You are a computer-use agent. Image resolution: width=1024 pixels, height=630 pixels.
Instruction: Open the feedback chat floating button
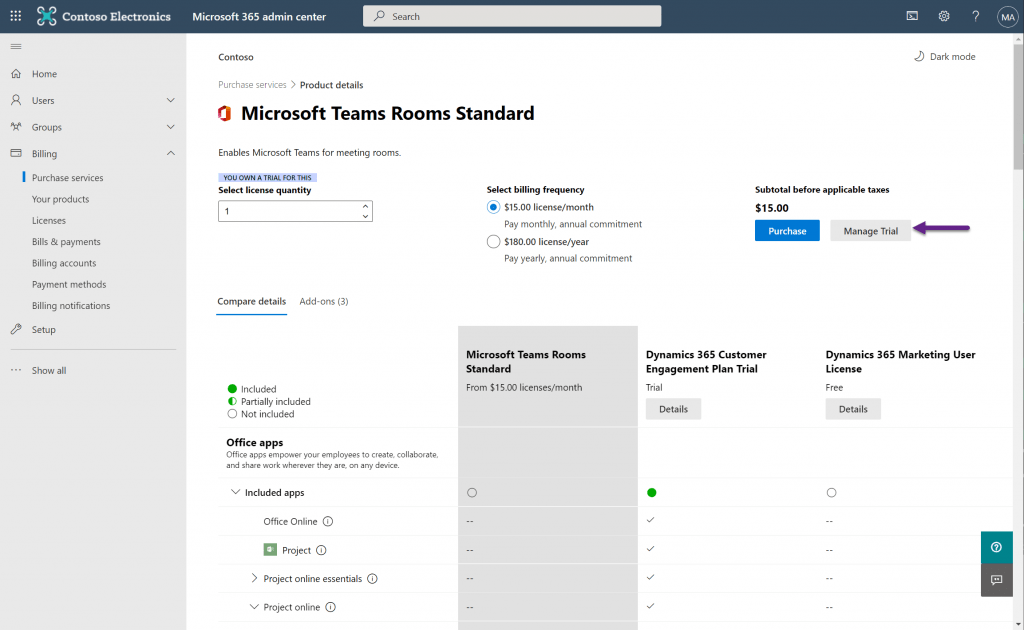tap(996, 580)
